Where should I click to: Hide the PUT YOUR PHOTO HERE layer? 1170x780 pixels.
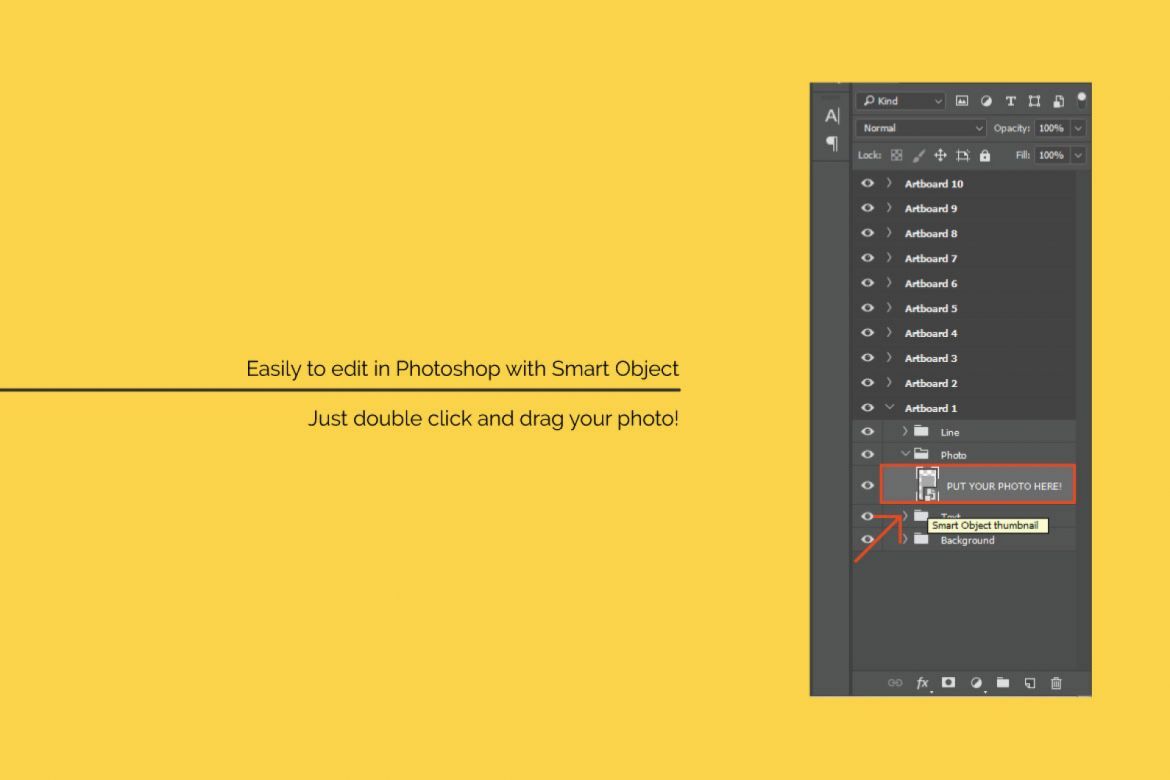click(867, 485)
